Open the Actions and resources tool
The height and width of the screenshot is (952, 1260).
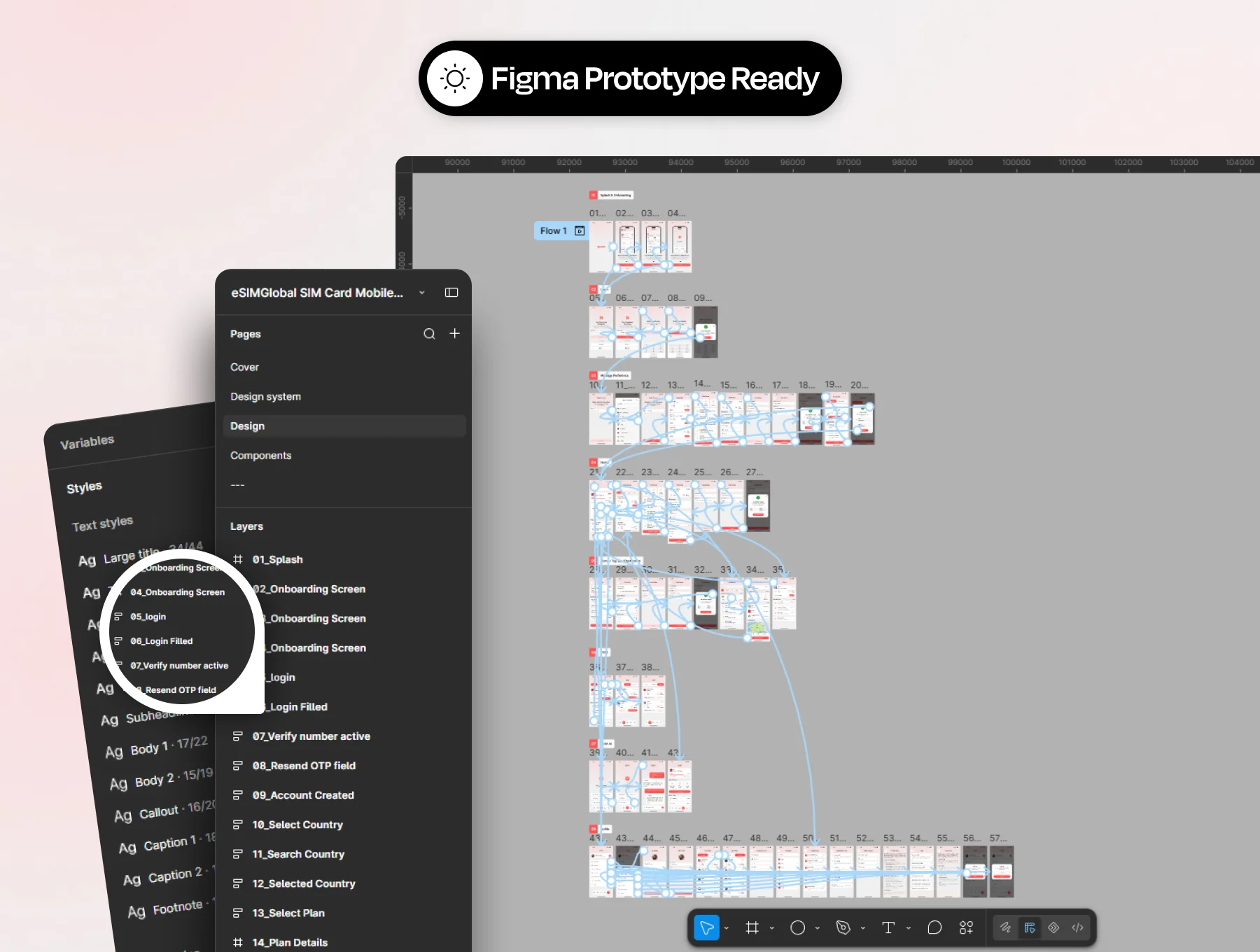pos(966,927)
